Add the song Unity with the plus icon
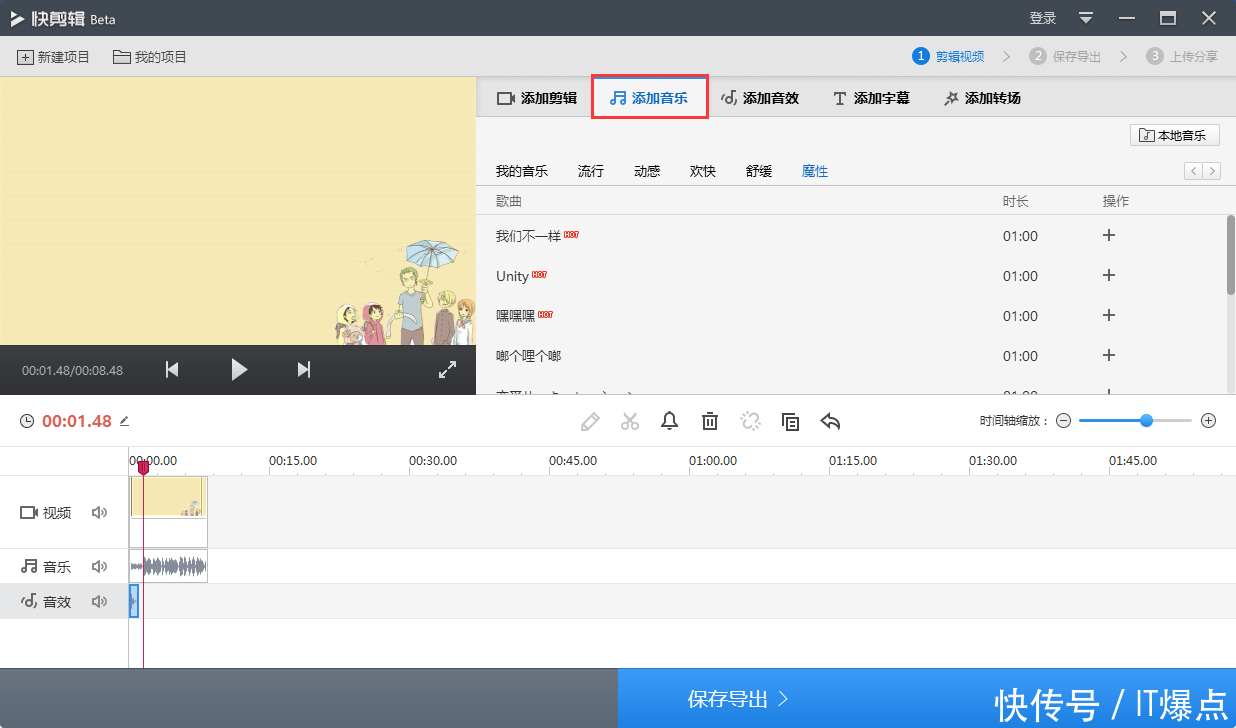The width and height of the screenshot is (1236, 728). [1108, 275]
